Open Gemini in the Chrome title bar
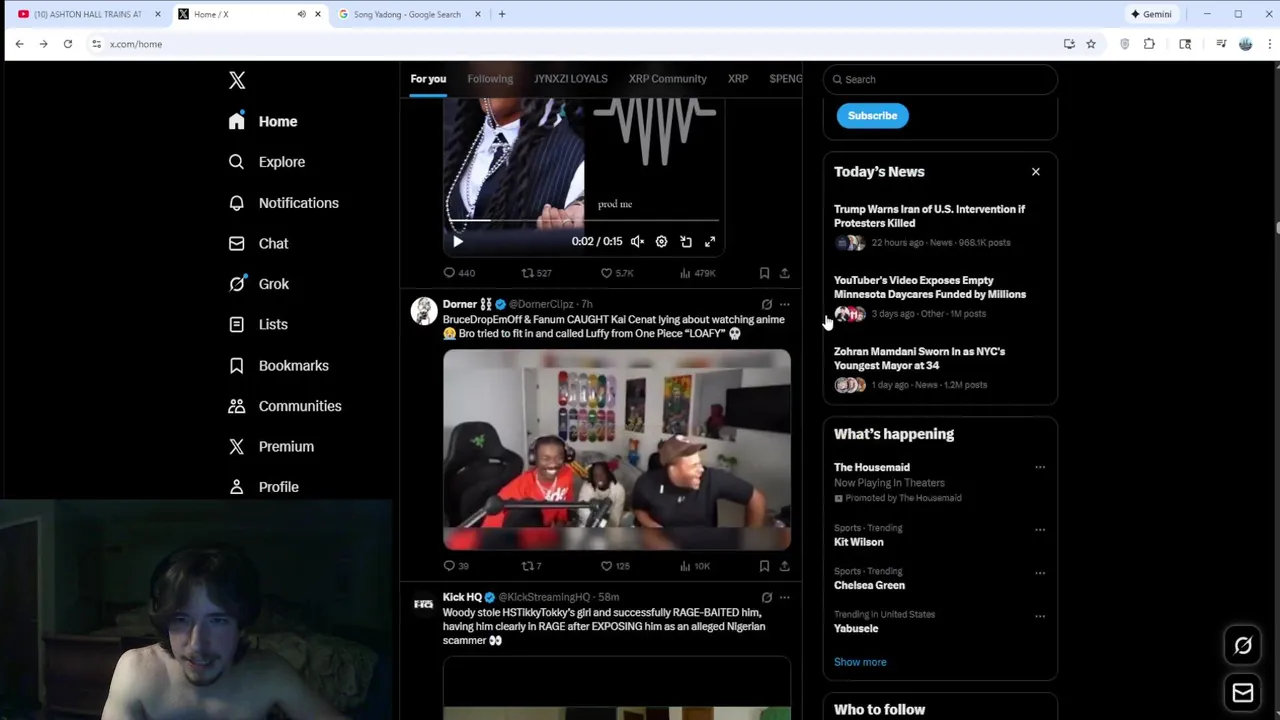1280x720 pixels. tap(1151, 14)
